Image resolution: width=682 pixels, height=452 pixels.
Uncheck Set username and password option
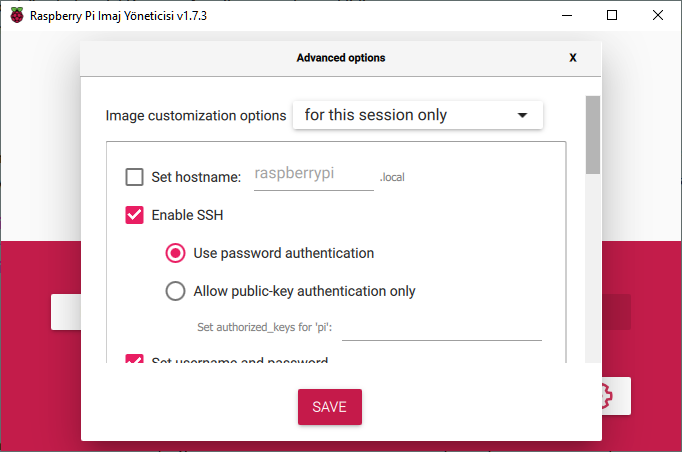[x=135, y=360]
